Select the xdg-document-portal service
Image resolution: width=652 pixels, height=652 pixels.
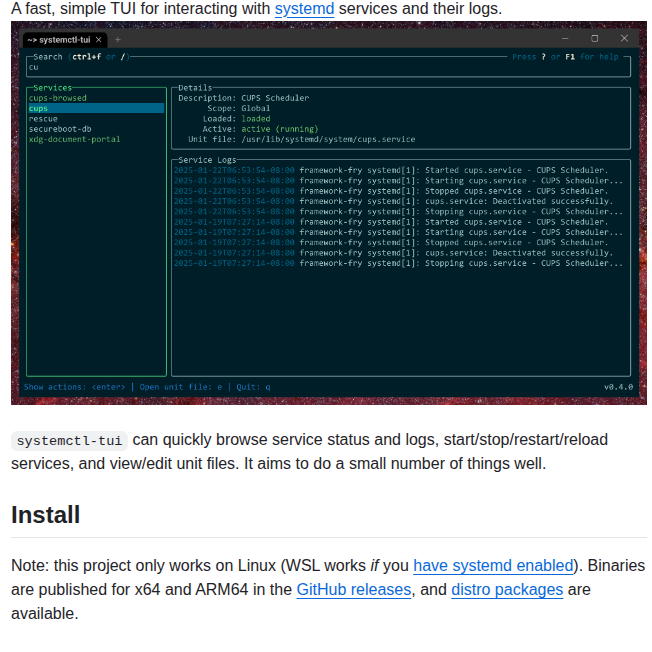(74, 139)
